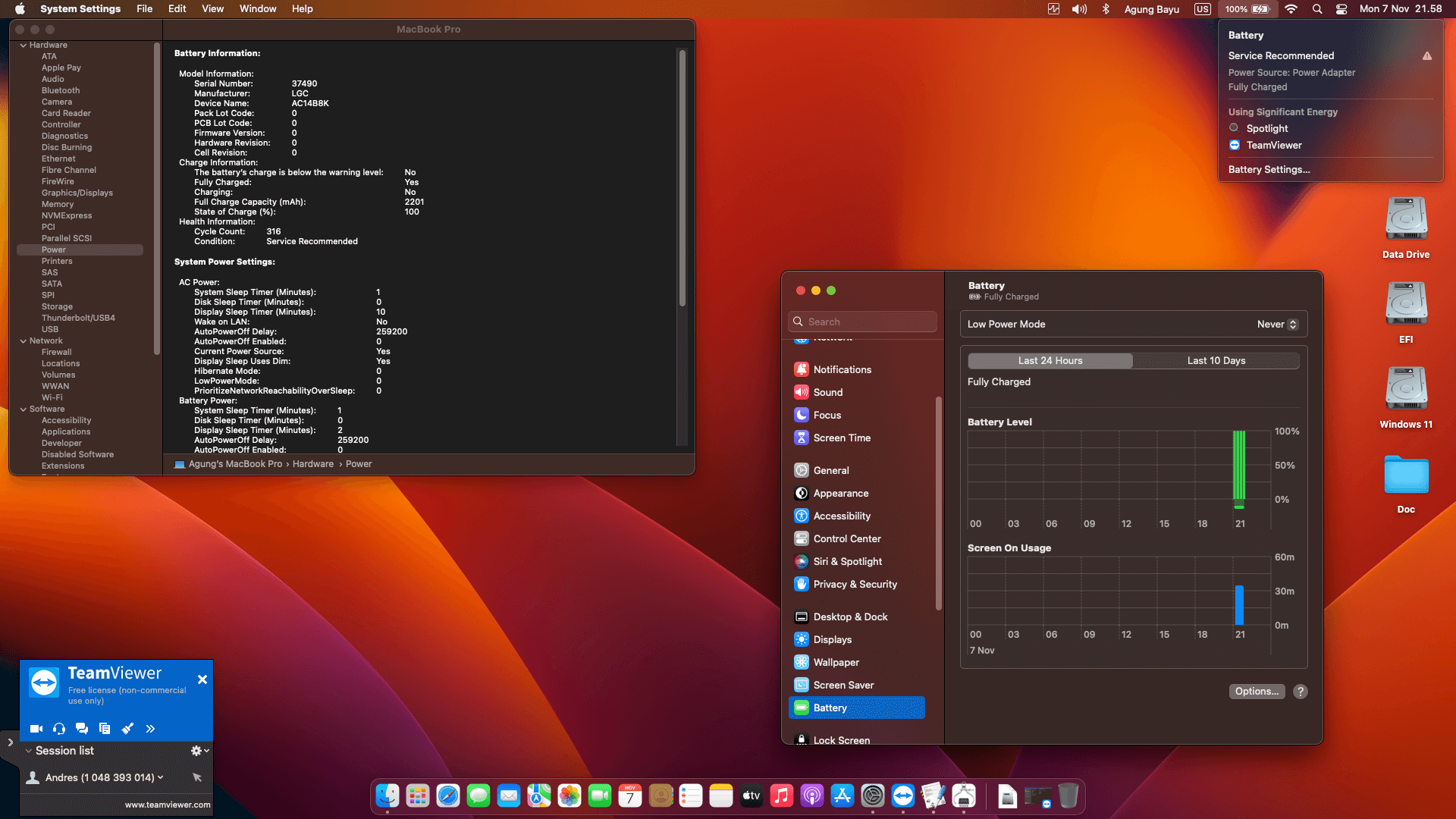Open Privacy & Security settings
This screenshot has height=819, width=1456.
(857, 584)
